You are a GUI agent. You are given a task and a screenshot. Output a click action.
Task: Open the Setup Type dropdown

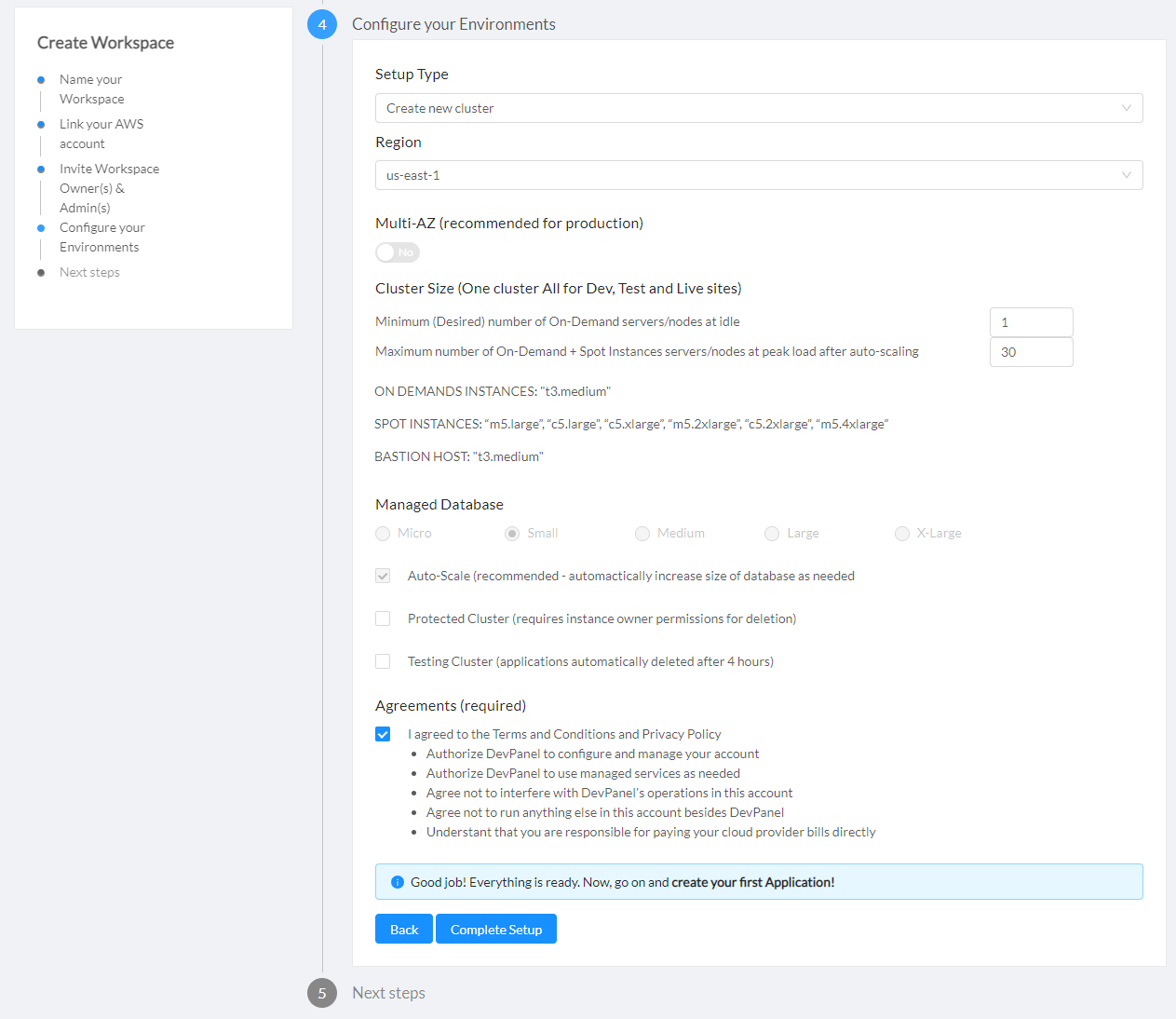coord(758,108)
